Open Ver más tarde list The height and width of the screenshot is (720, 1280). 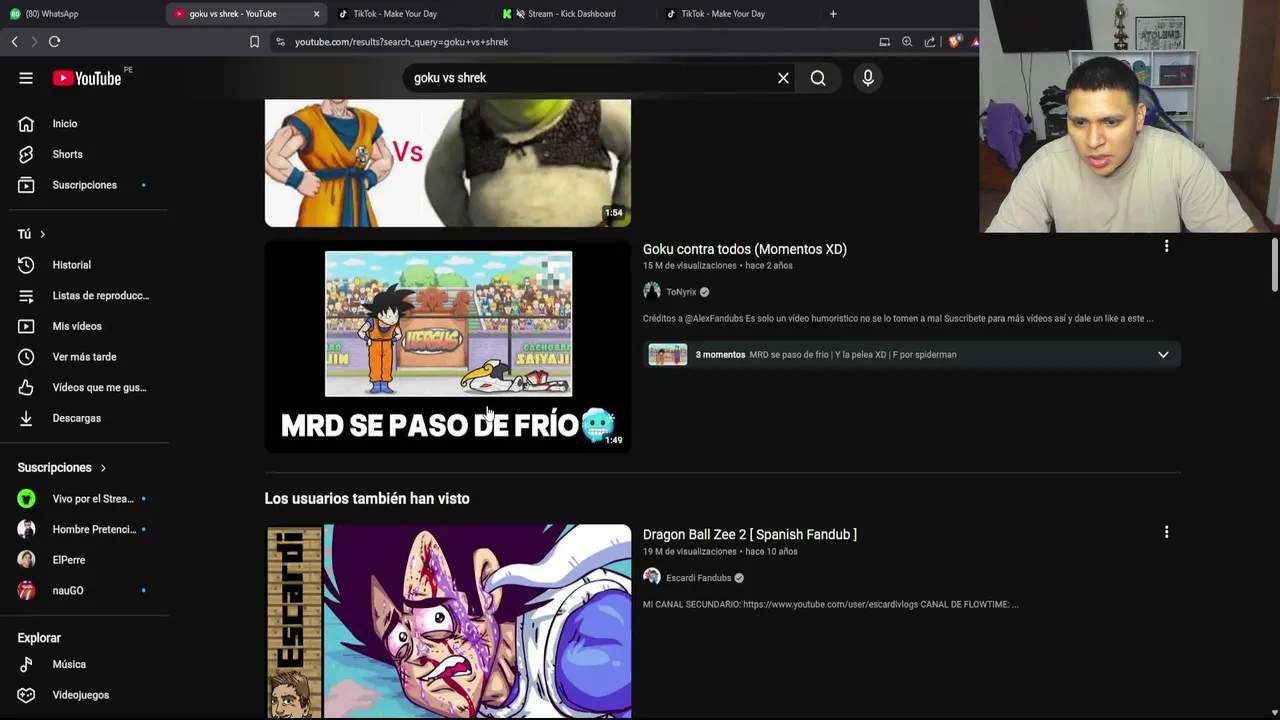(x=84, y=357)
